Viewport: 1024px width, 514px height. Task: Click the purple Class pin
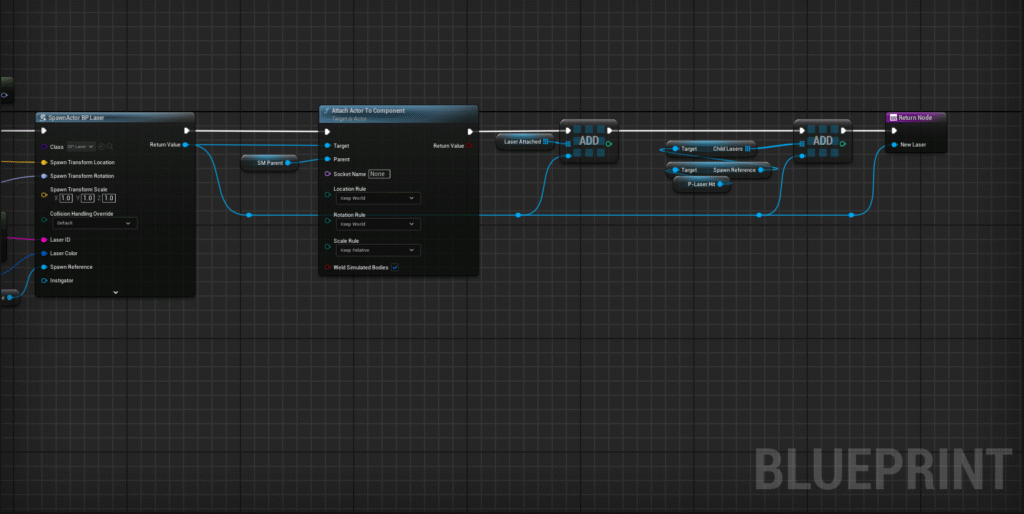[x=44, y=147]
